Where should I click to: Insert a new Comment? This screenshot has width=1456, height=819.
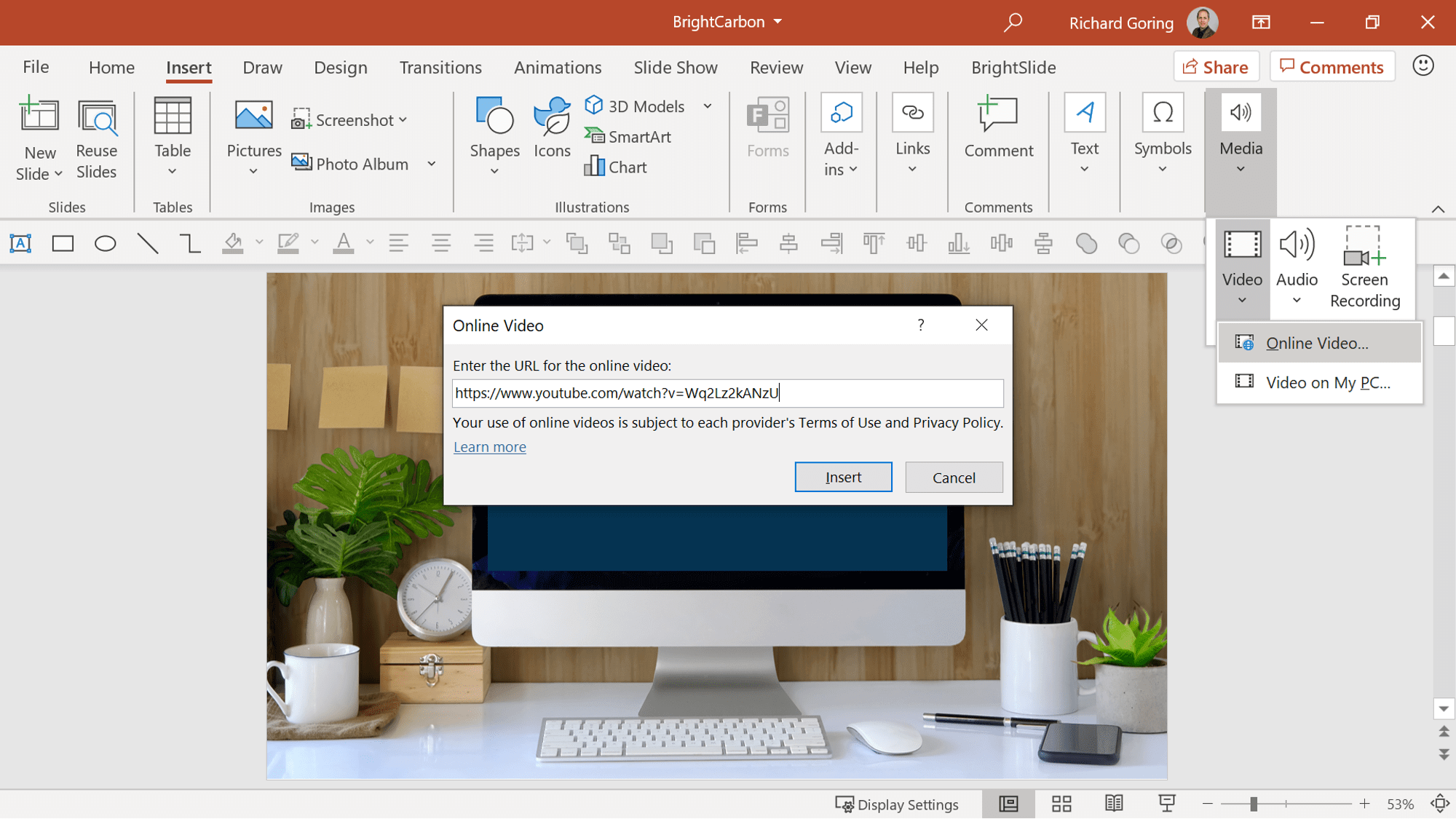998,132
